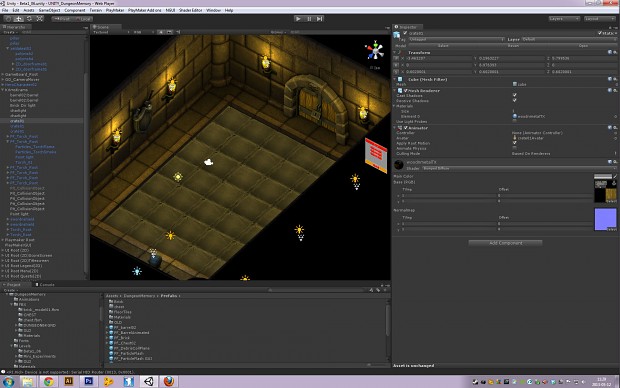Select GO_CameraMover in Hierarchy
This screenshot has height=388, width=620.
pyautogui.click(x=22, y=79)
